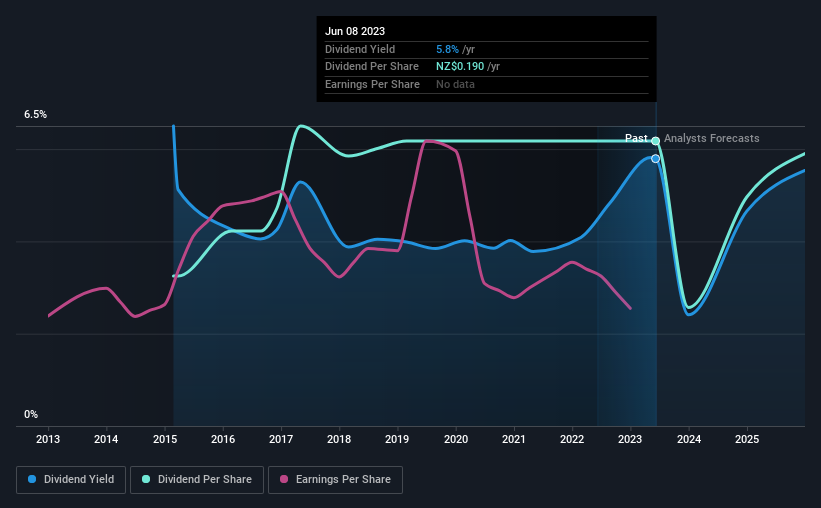Click the 2022 x-axis label

[x=572, y=439]
